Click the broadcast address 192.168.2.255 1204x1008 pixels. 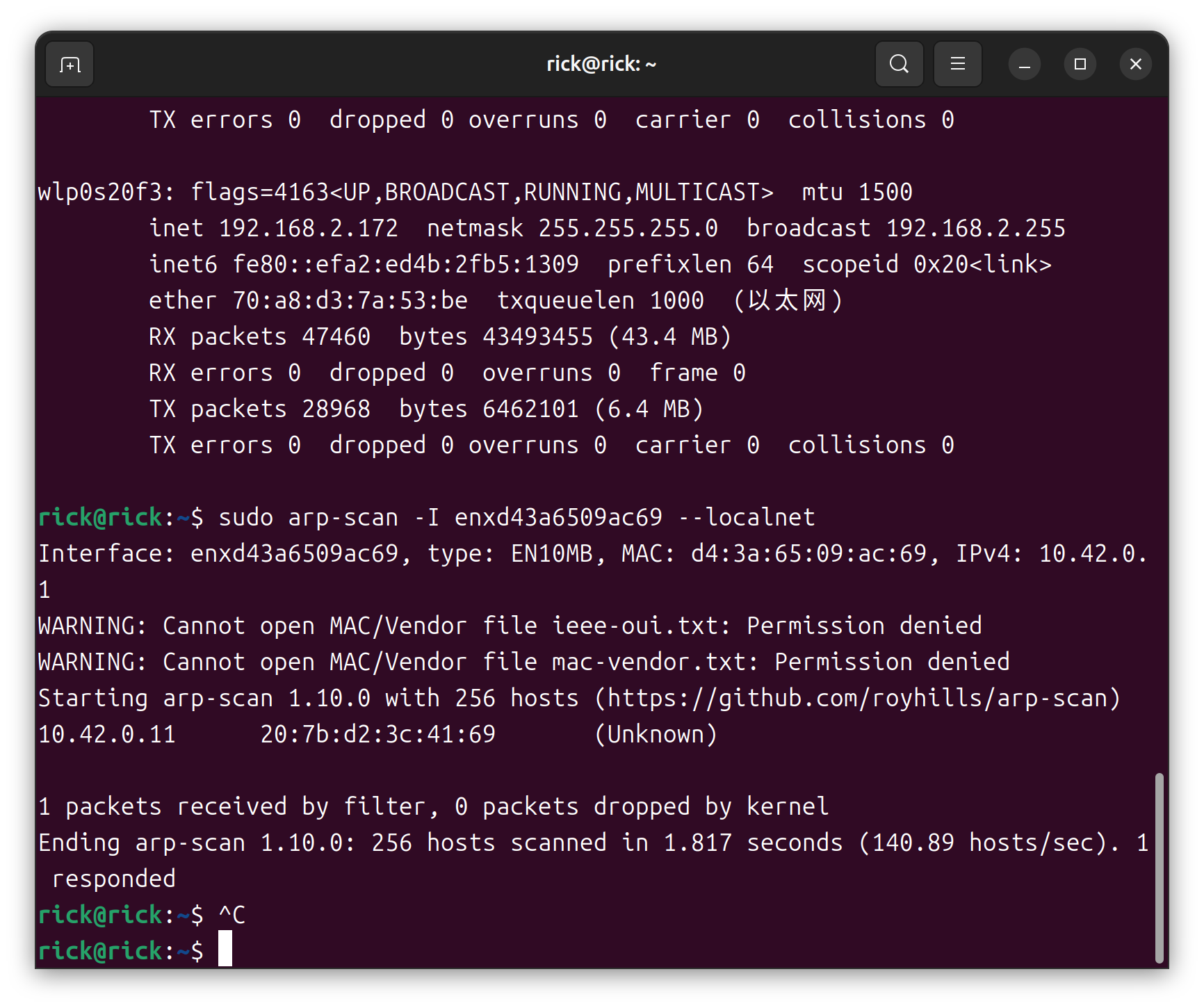[x=975, y=228]
